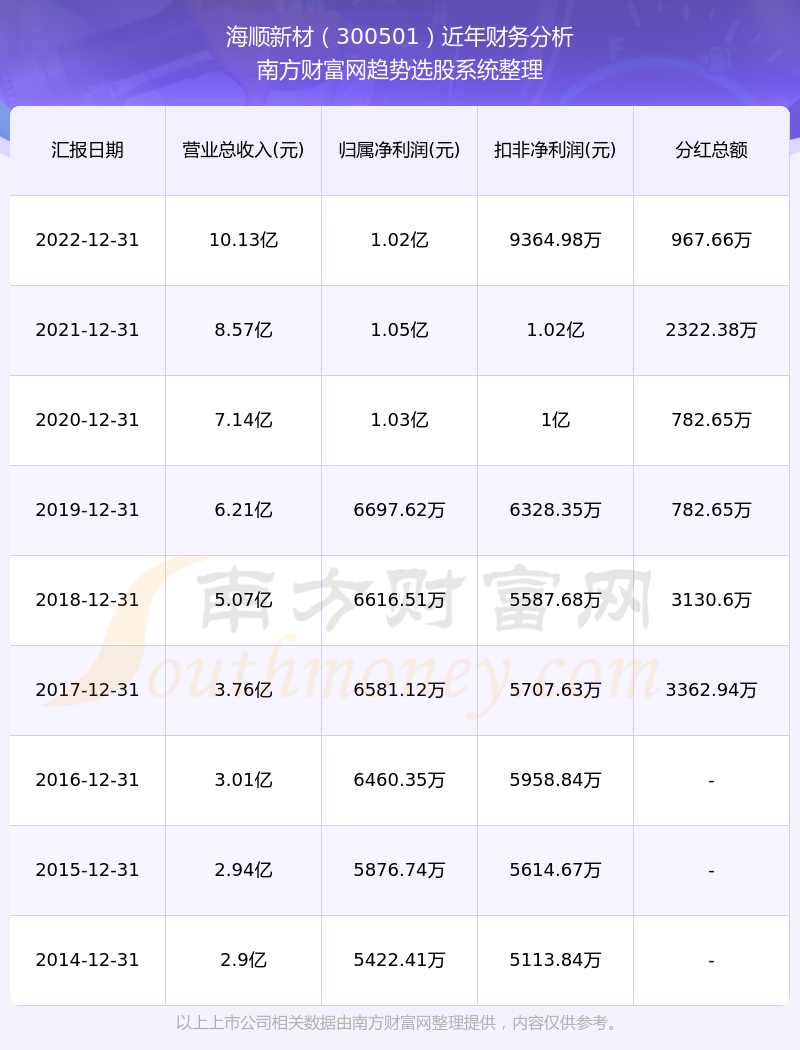Select the 归属净利润(元) column header
800x1050 pixels.
(x=400, y=150)
